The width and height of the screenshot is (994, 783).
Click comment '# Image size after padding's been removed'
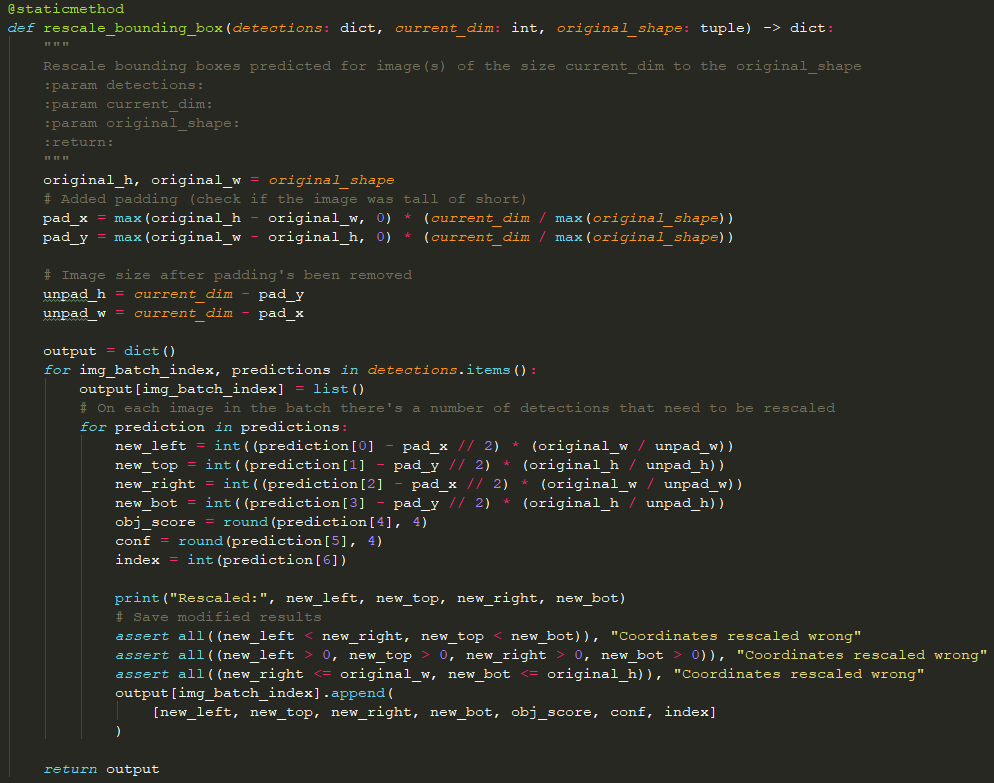pyautogui.click(x=228, y=275)
